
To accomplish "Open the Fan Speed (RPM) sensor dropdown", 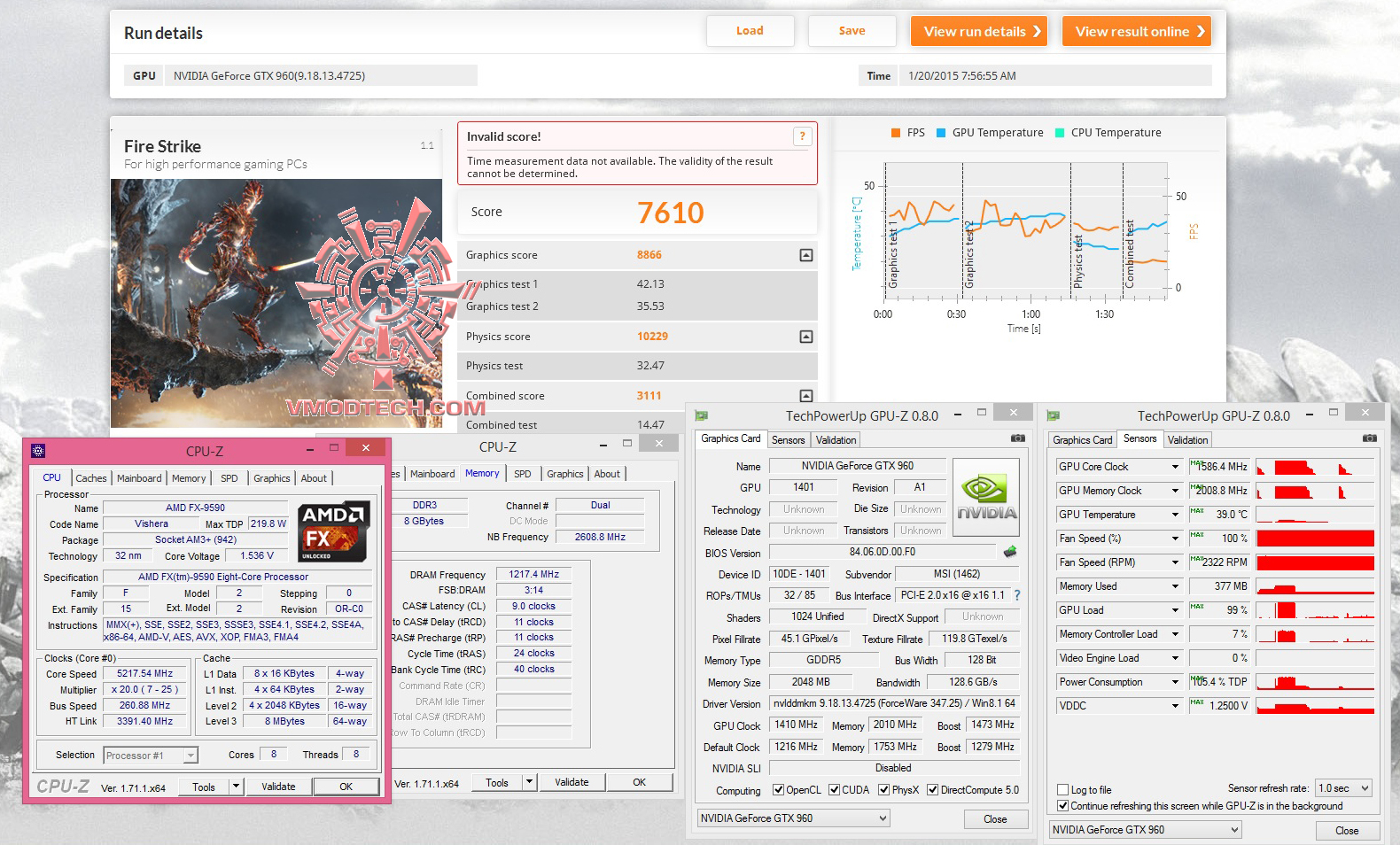I will (x=1176, y=562).
